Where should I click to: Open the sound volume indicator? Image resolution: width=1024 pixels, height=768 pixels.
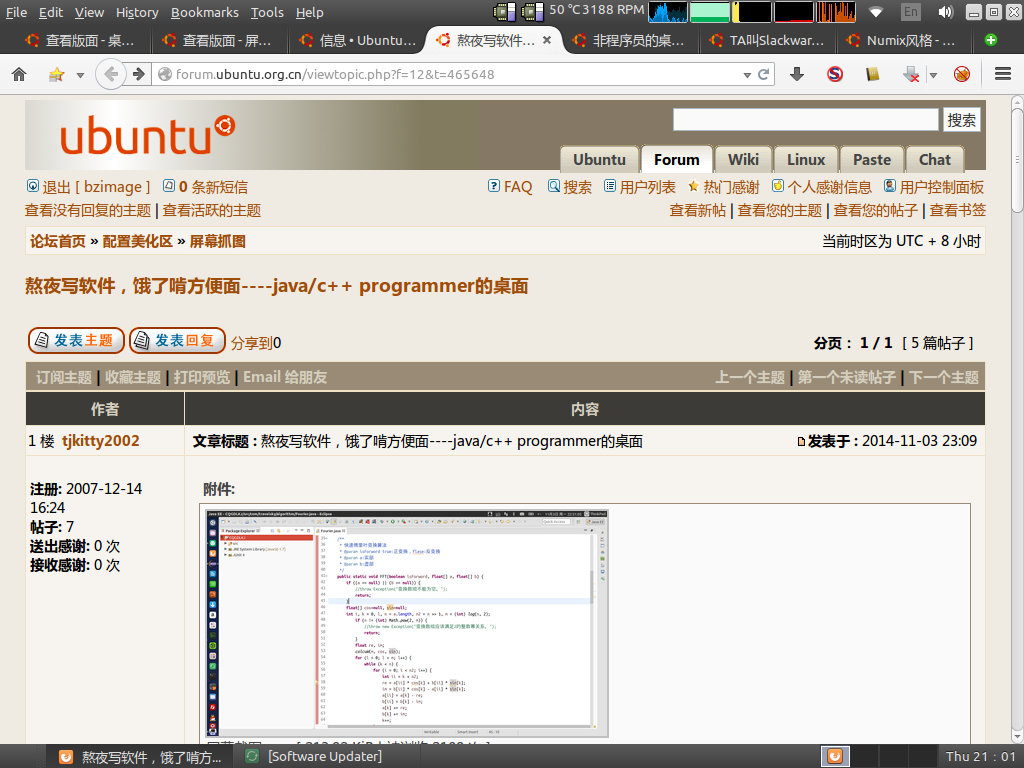(945, 12)
